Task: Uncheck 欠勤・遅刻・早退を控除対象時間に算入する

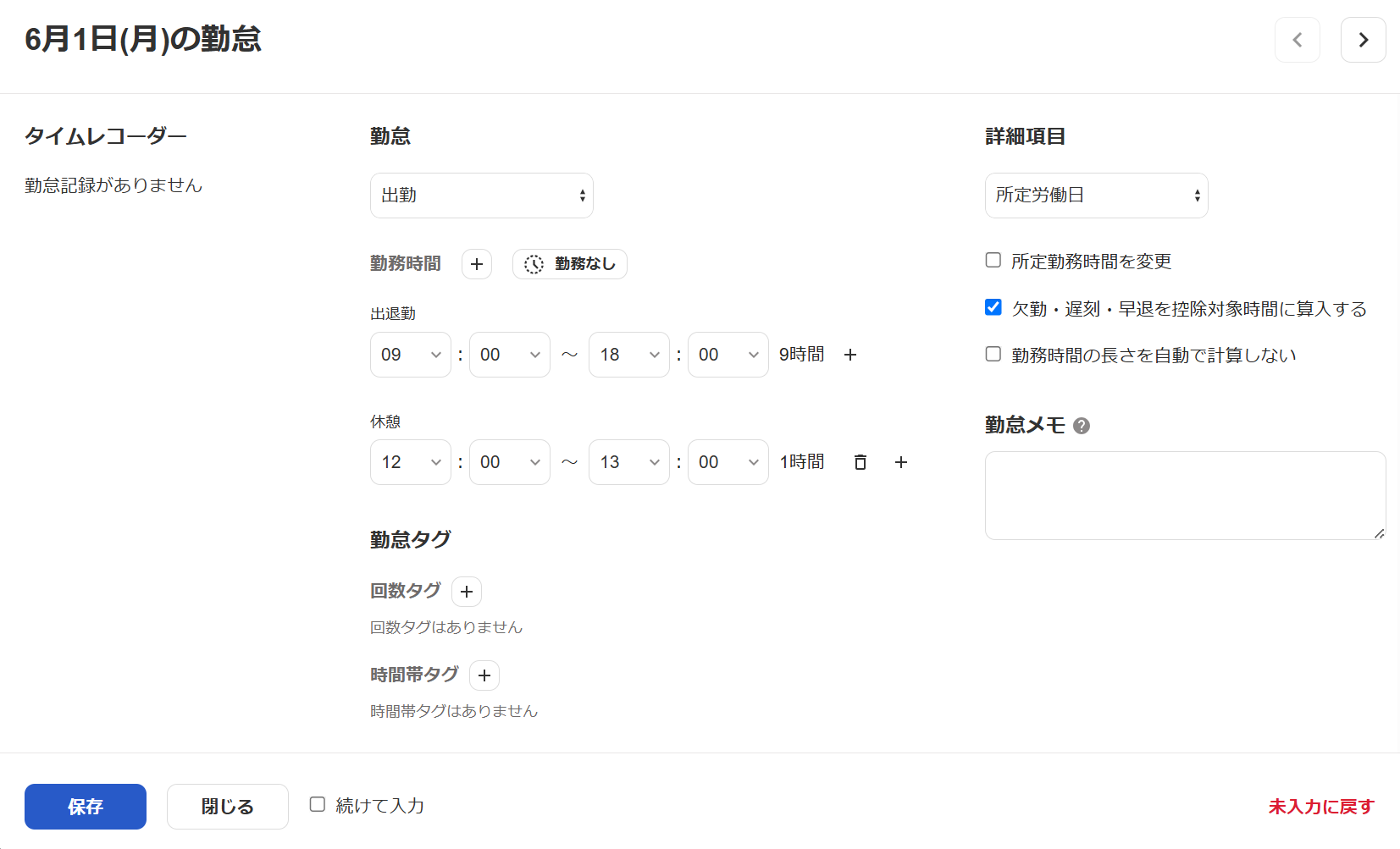Action: [993, 307]
